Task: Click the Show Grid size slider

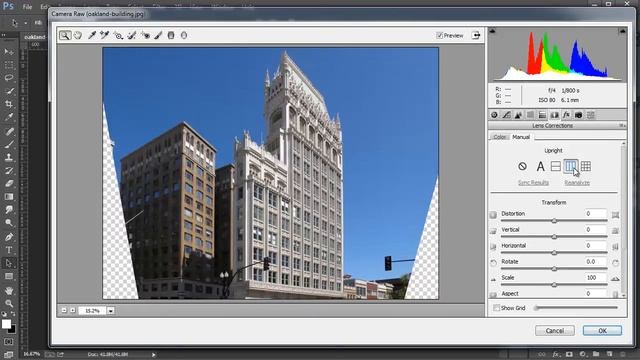Action: pyautogui.click(x=576, y=308)
